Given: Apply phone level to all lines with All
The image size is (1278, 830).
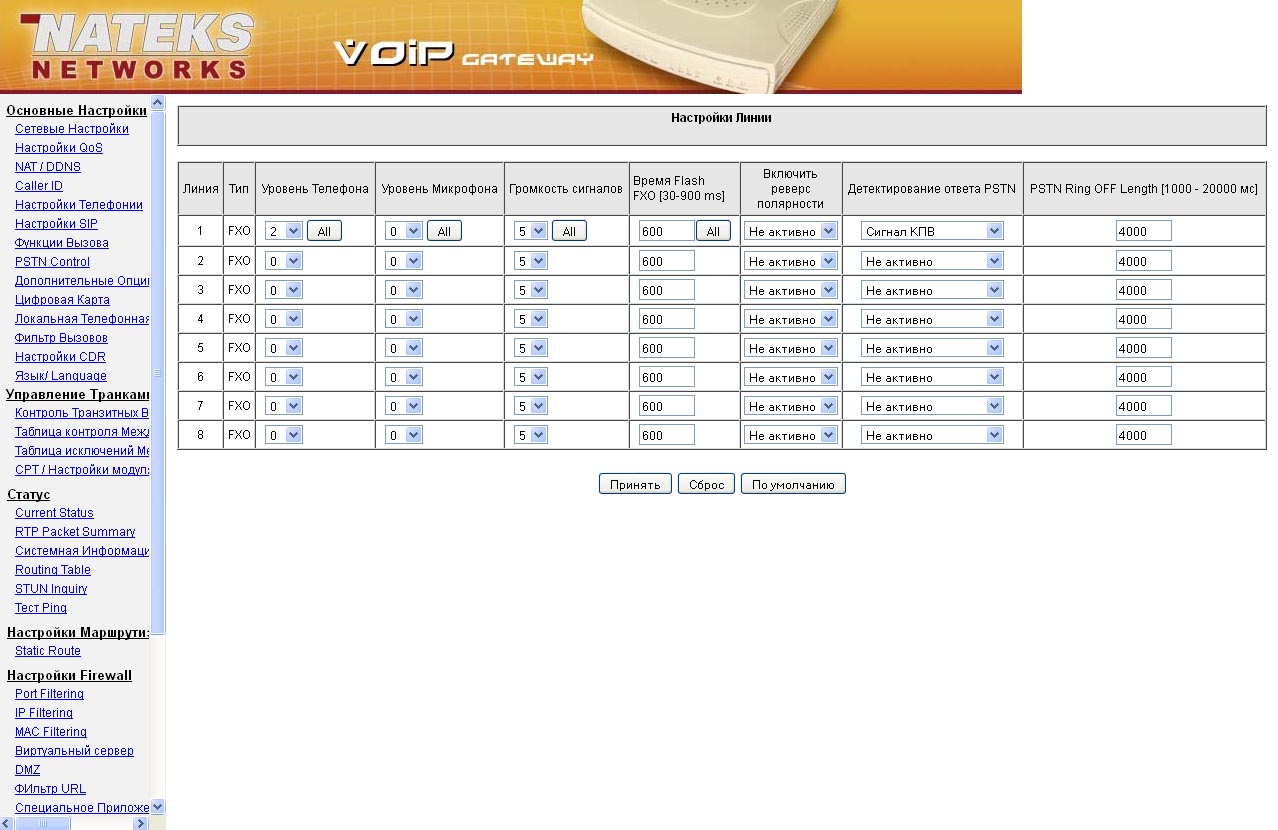Looking at the screenshot, I should point(324,231).
